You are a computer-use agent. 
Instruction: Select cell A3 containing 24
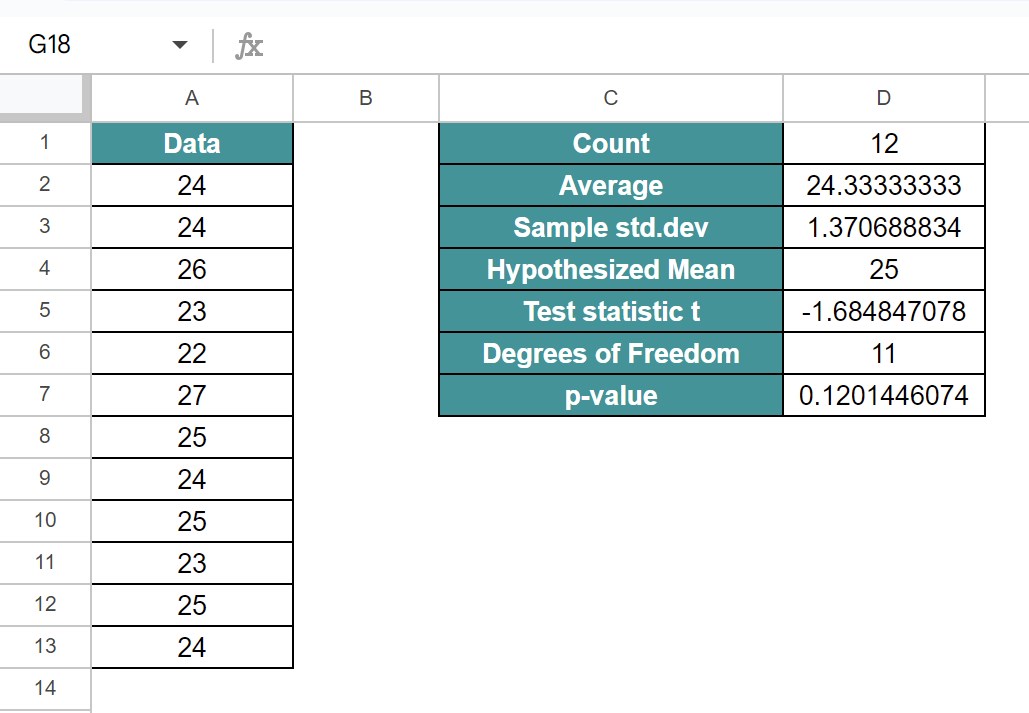[192, 227]
